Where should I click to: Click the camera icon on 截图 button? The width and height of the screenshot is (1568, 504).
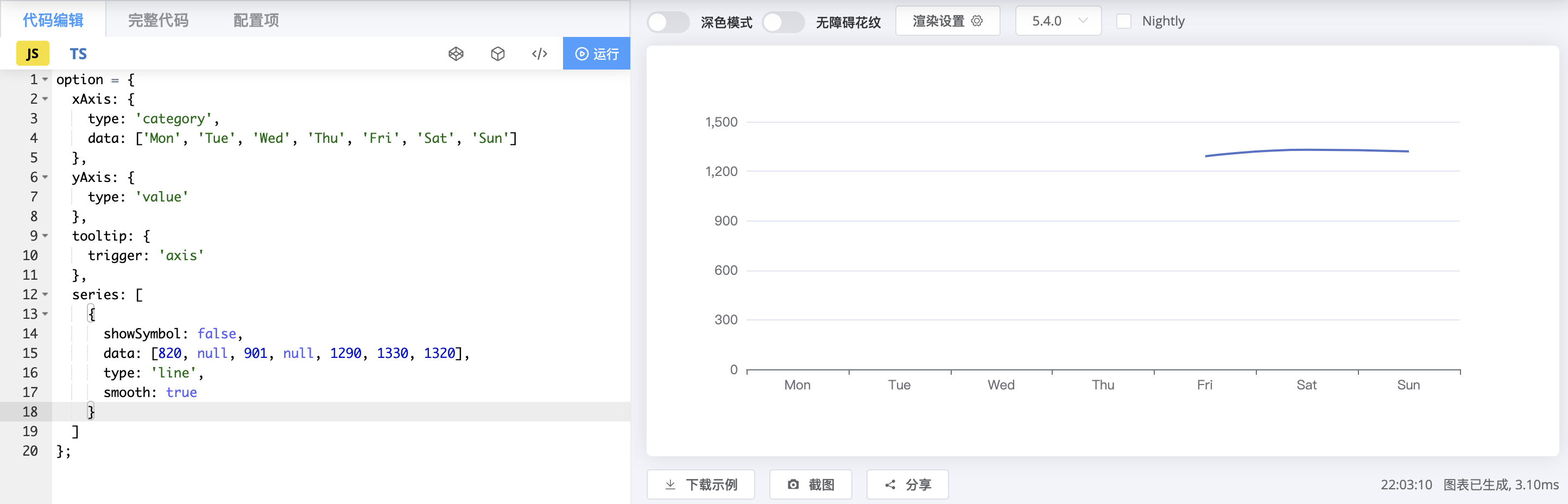793,484
